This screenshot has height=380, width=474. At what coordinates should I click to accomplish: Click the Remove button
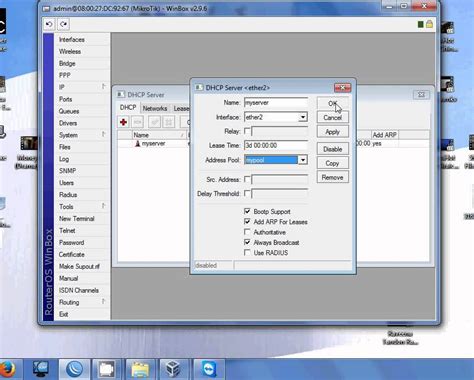[333, 178]
